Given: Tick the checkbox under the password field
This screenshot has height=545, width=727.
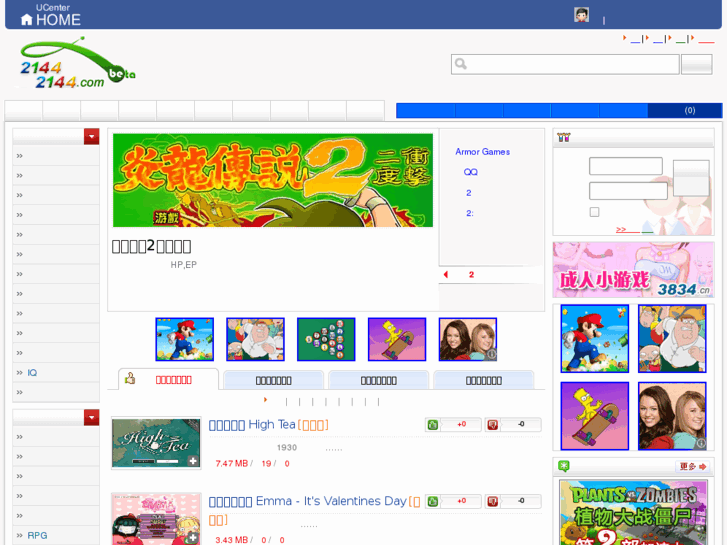Looking at the screenshot, I should point(594,212).
